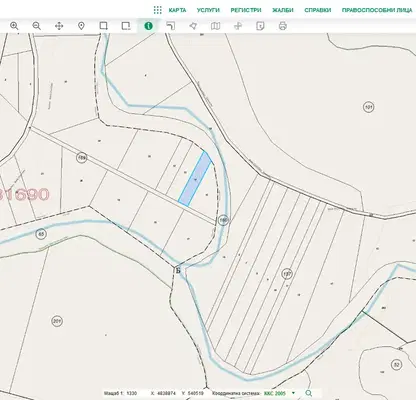Click the coordinate search magnifier icon
This screenshot has height=400, width=416.
309,393
